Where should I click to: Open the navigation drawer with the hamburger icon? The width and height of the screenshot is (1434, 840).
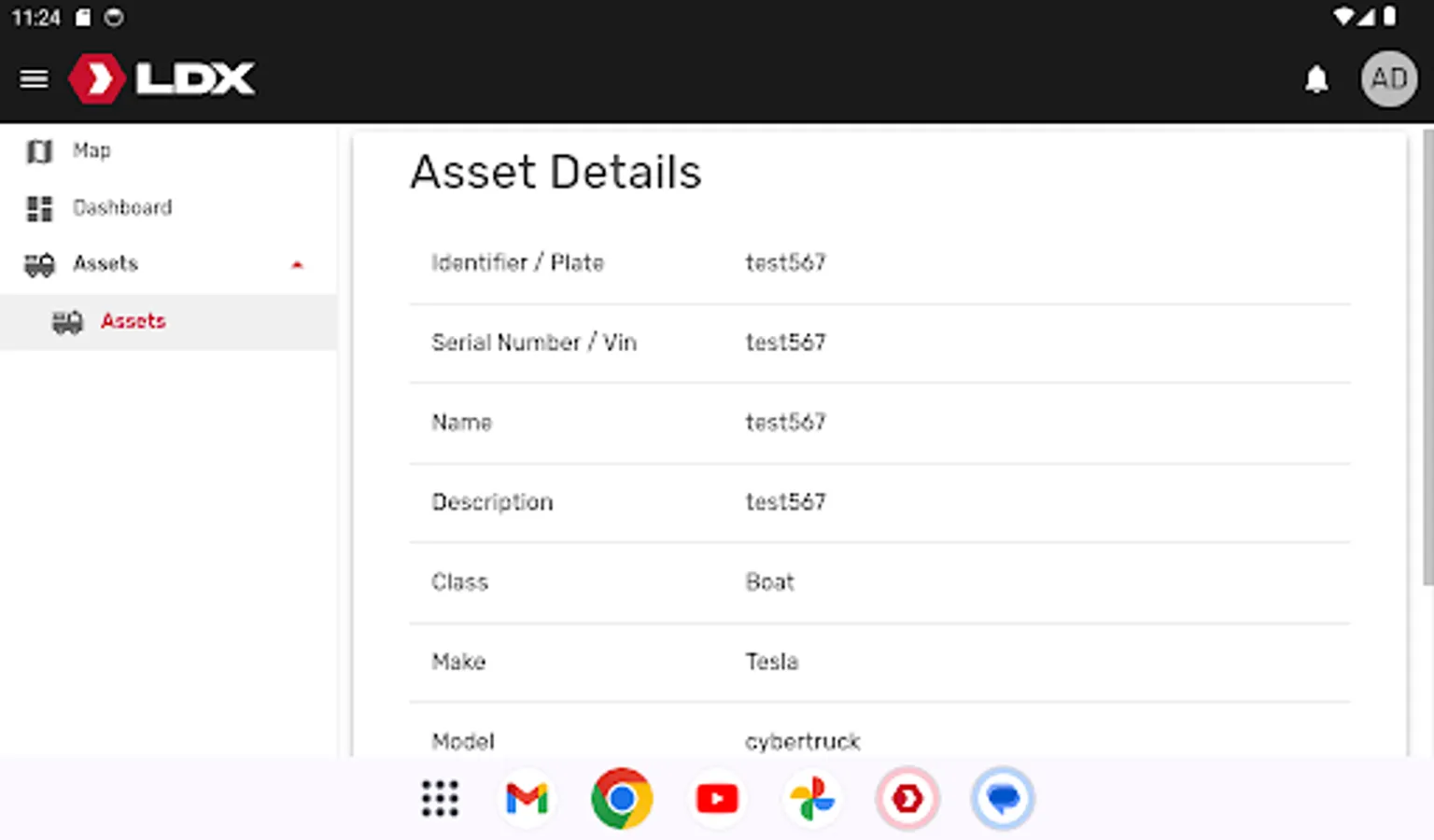coord(34,78)
